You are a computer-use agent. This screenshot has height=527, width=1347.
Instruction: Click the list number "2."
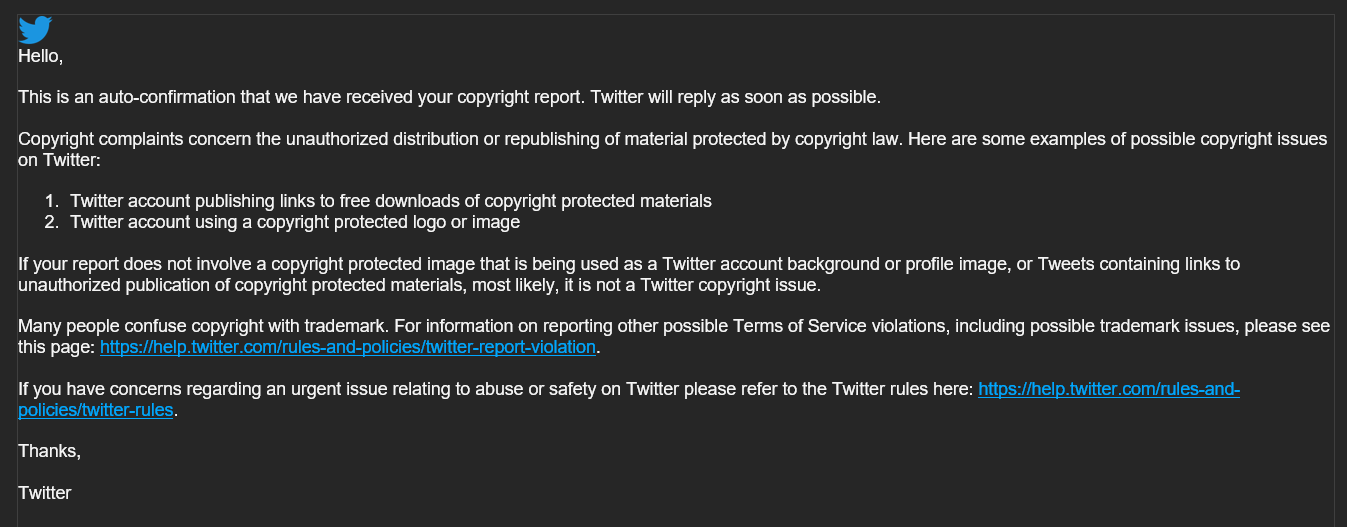53,222
